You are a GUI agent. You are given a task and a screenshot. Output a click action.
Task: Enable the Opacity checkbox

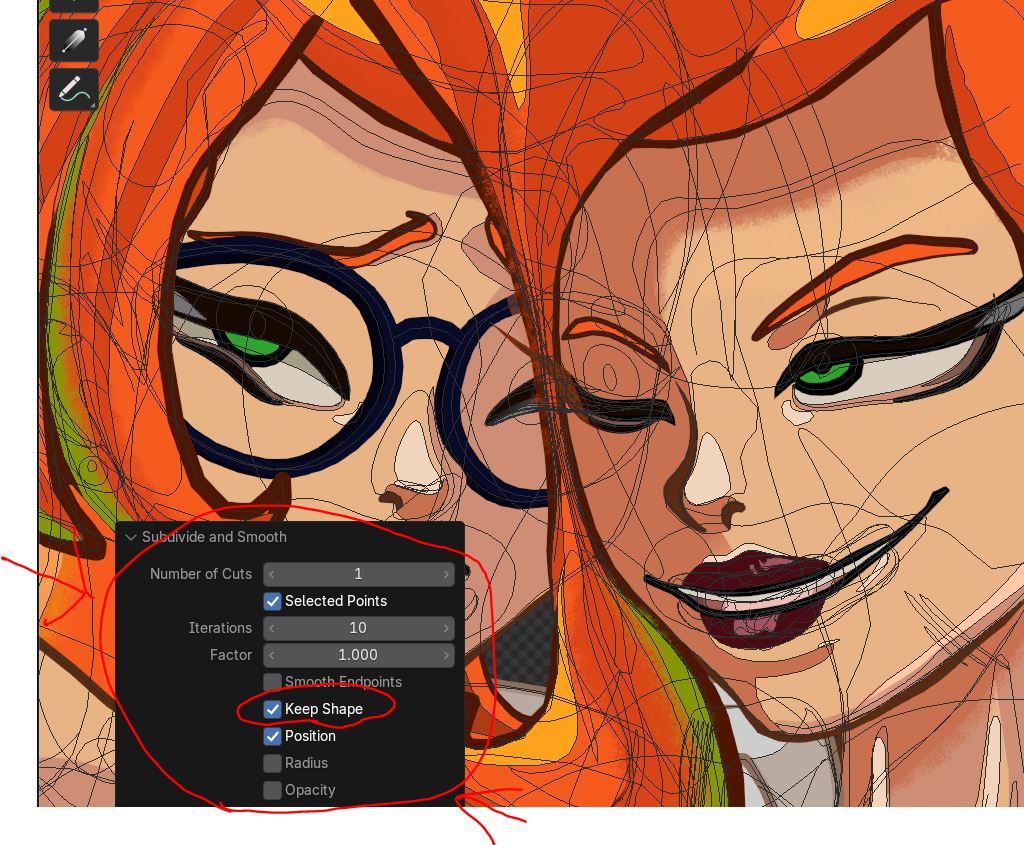coord(272,790)
